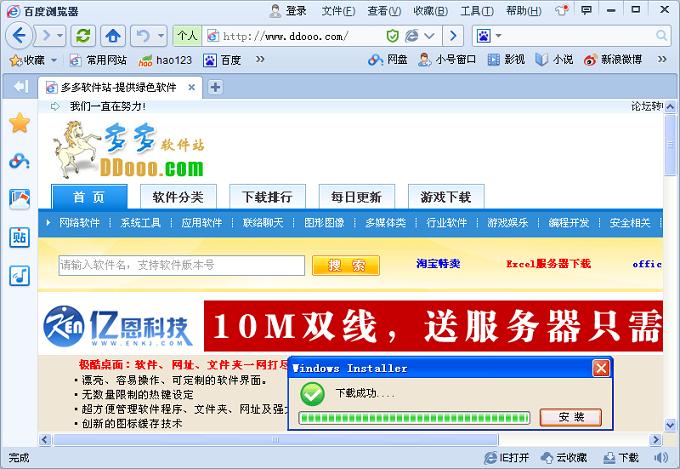Open the 网盘 cloud disk tool
Viewport: 680px width, 469px height.
point(388,59)
